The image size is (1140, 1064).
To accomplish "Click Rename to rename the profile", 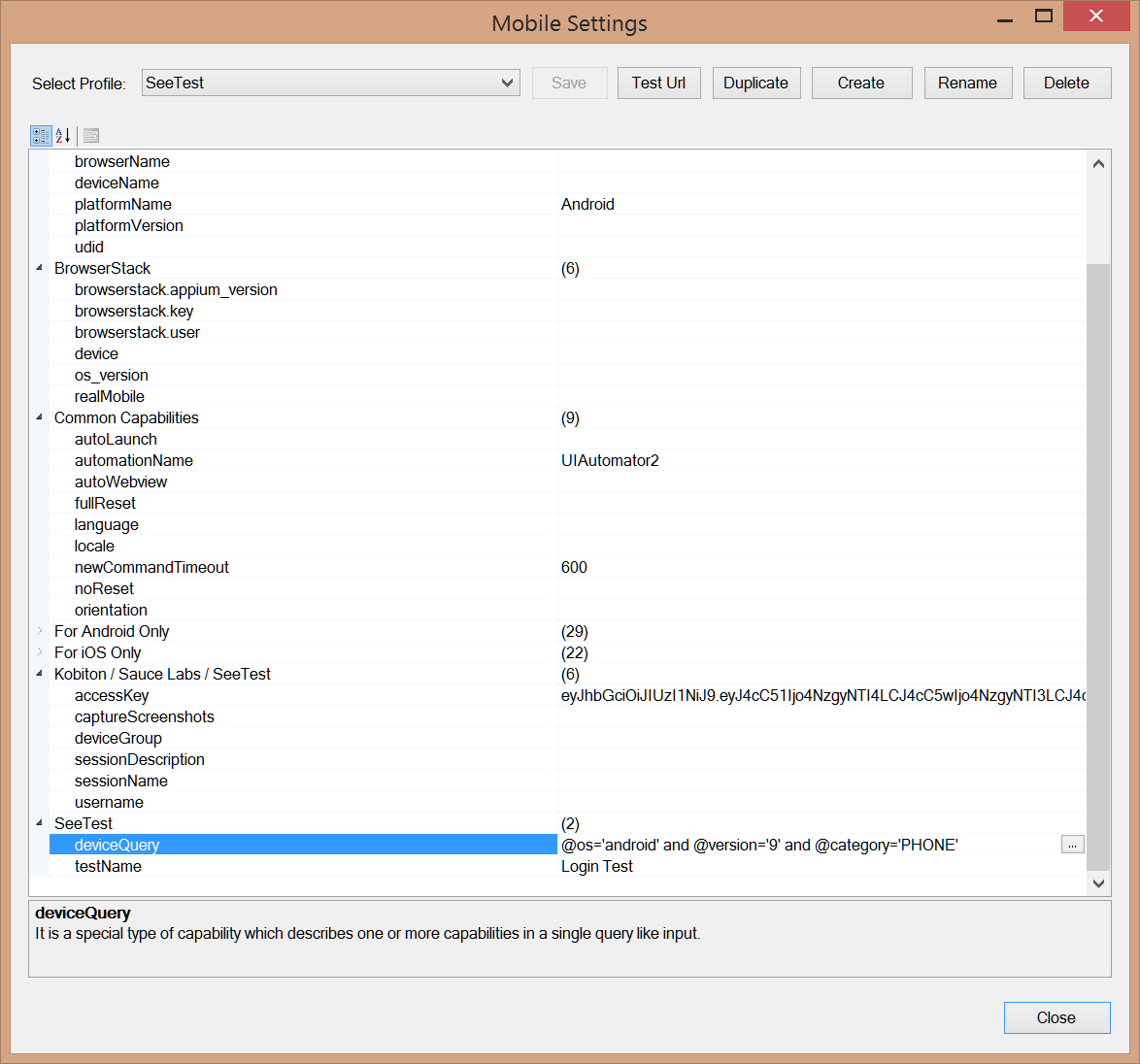I will [x=967, y=83].
